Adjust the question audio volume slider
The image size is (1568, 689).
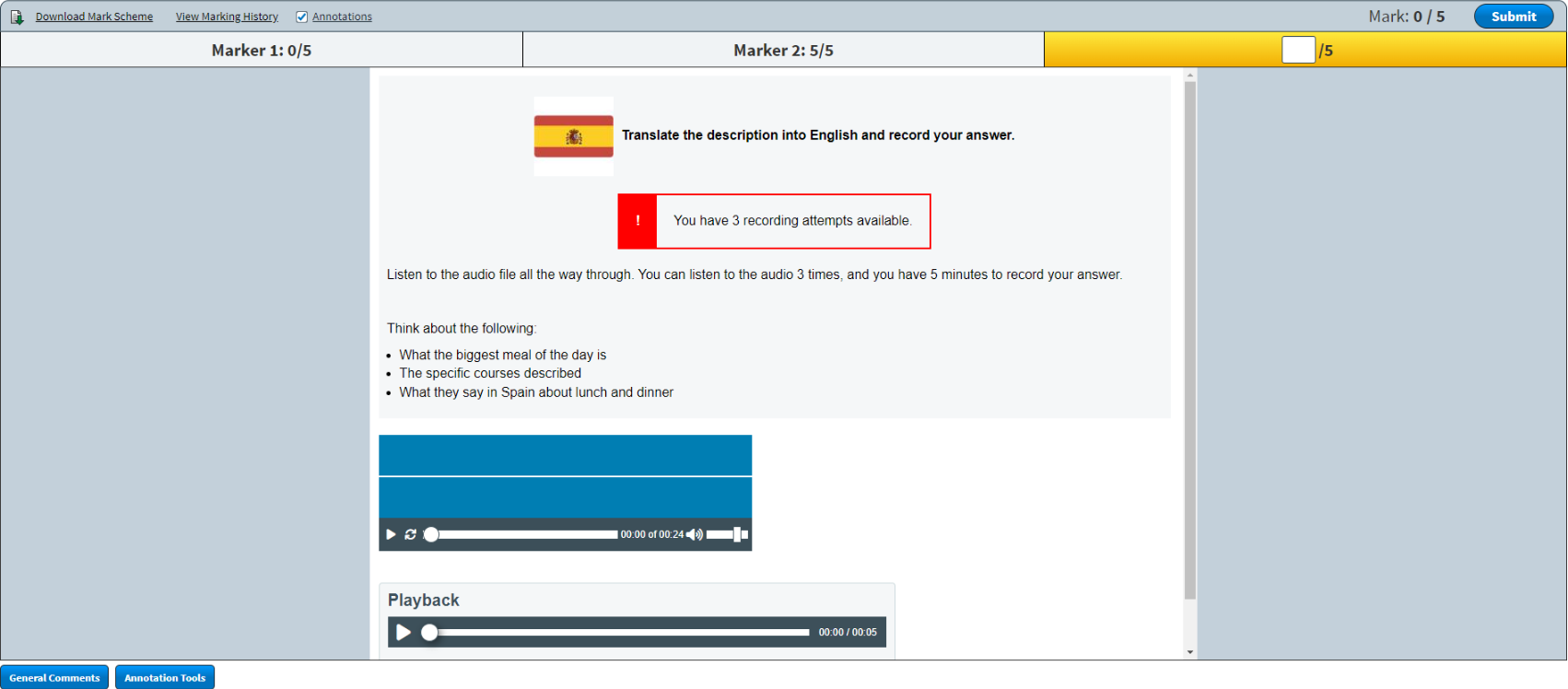tap(727, 534)
